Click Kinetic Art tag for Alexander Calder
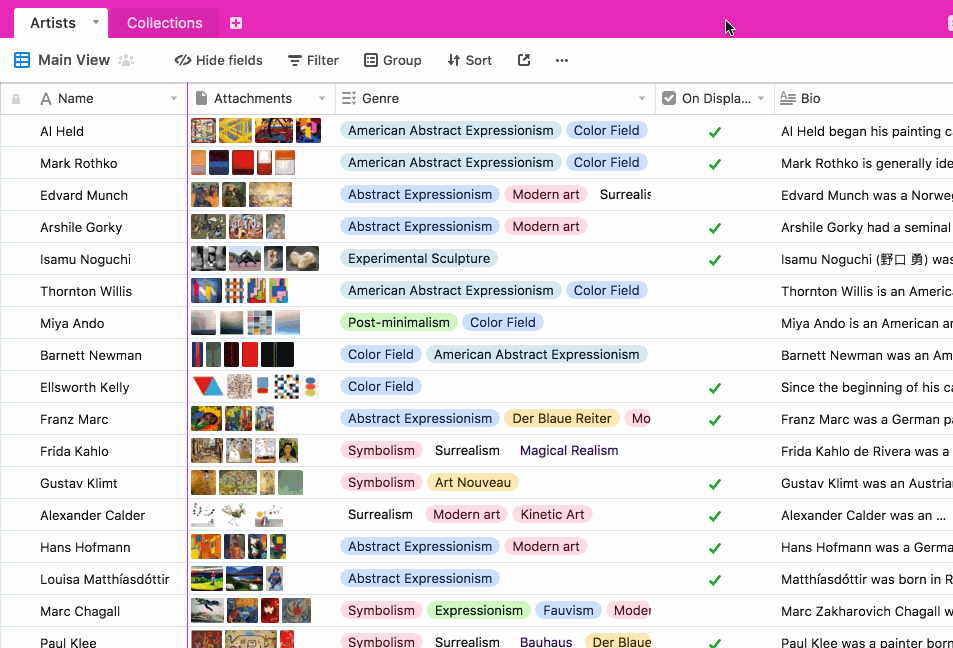This screenshot has width=953, height=648. 552,514
